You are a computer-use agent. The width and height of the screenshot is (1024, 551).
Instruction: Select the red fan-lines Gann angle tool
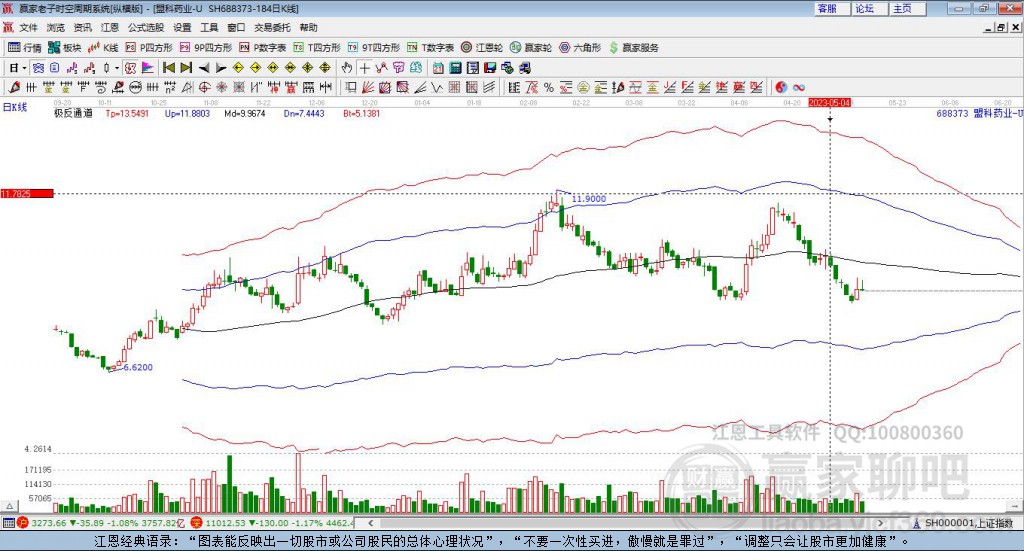pos(368,87)
